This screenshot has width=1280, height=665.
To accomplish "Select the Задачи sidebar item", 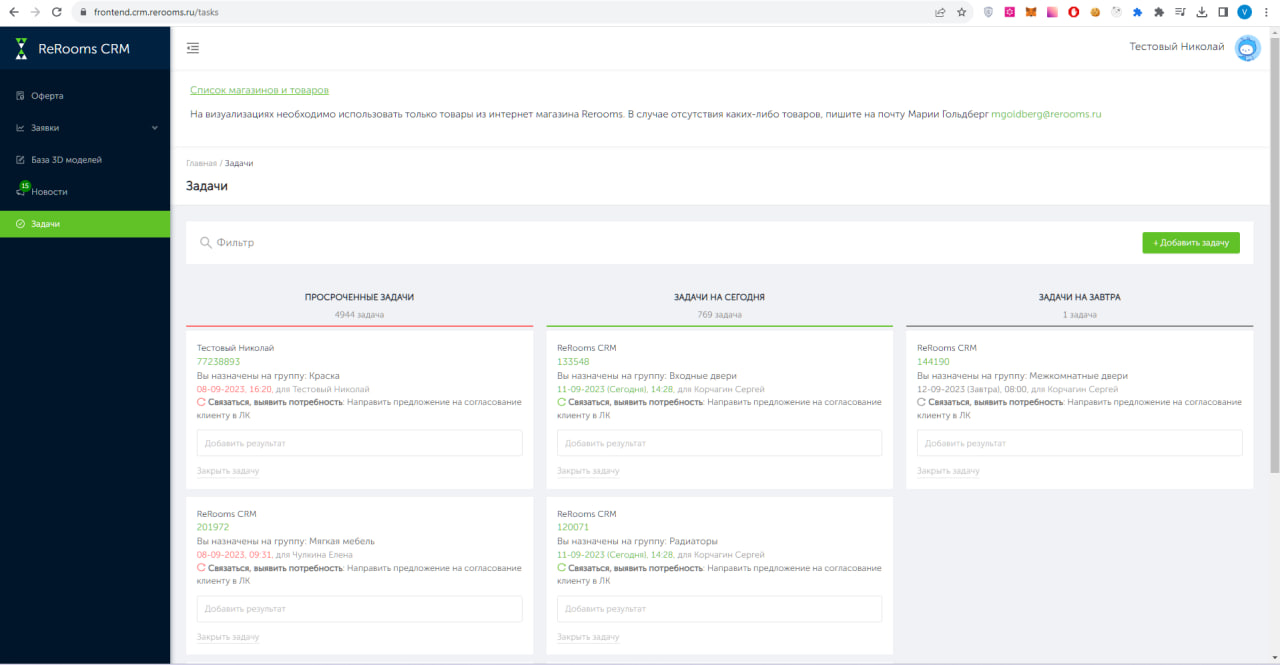I will tap(85, 224).
